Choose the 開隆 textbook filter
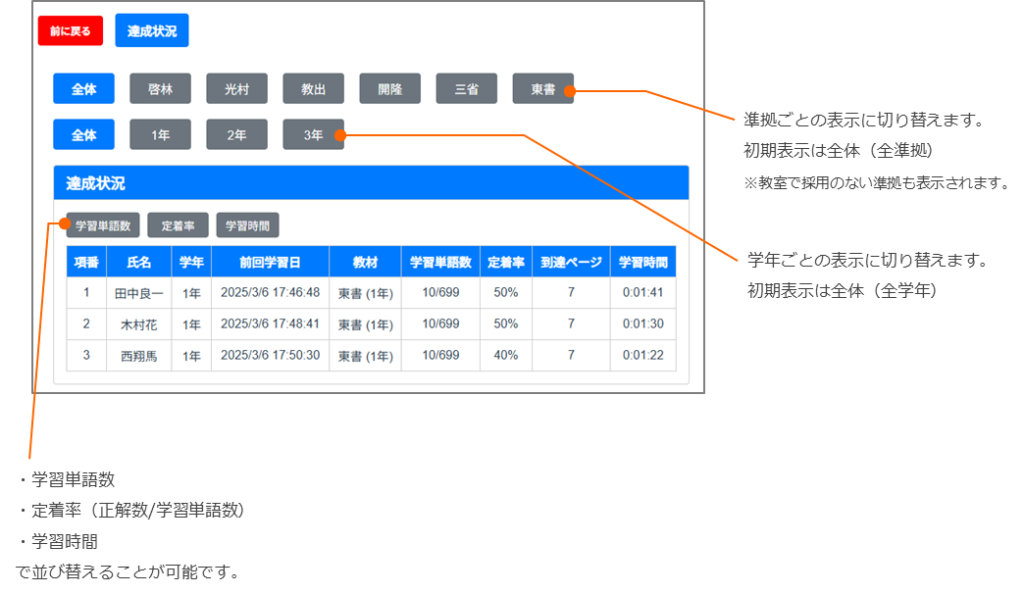1024x594 pixels. pos(390,89)
